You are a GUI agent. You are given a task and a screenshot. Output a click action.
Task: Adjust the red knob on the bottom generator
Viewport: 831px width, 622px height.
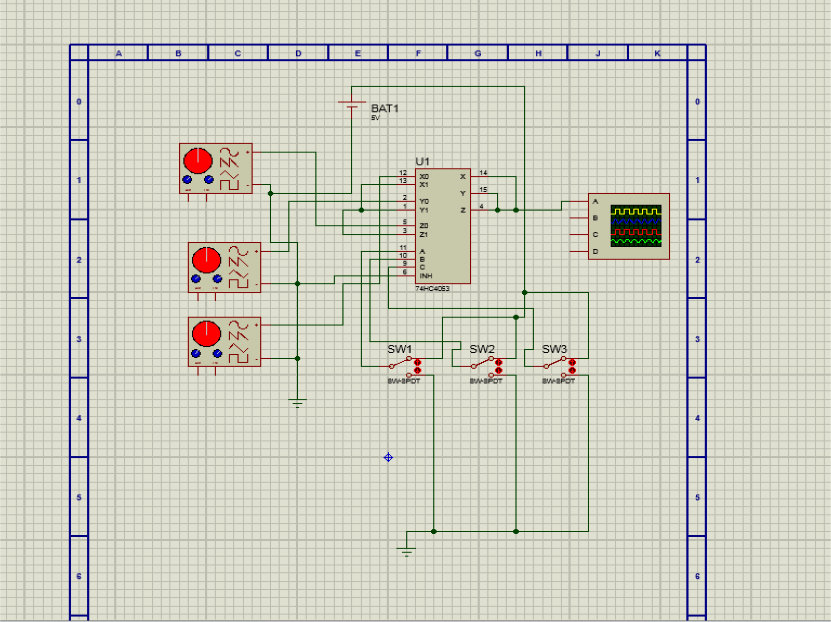point(207,334)
